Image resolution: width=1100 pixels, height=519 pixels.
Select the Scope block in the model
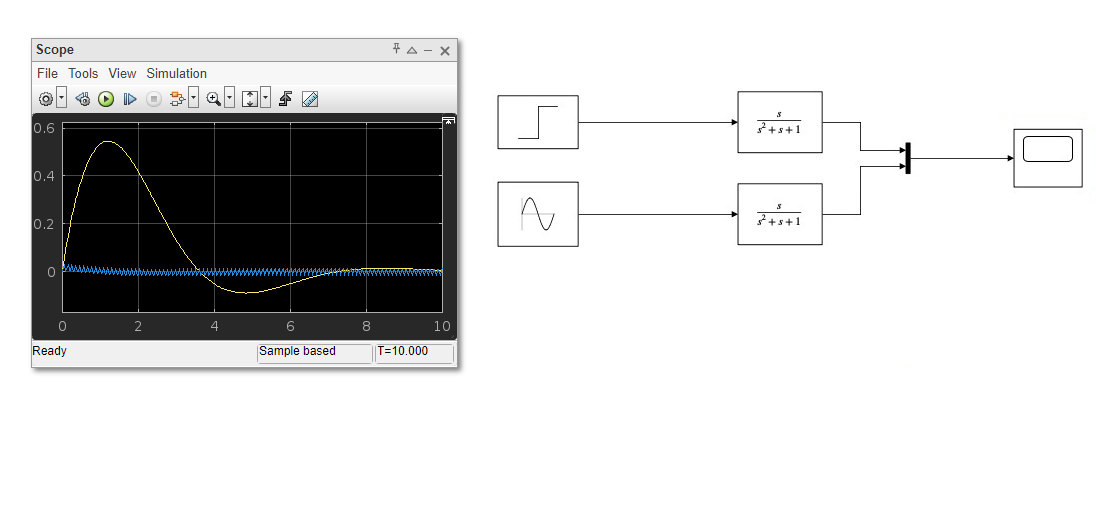[x=1048, y=158]
